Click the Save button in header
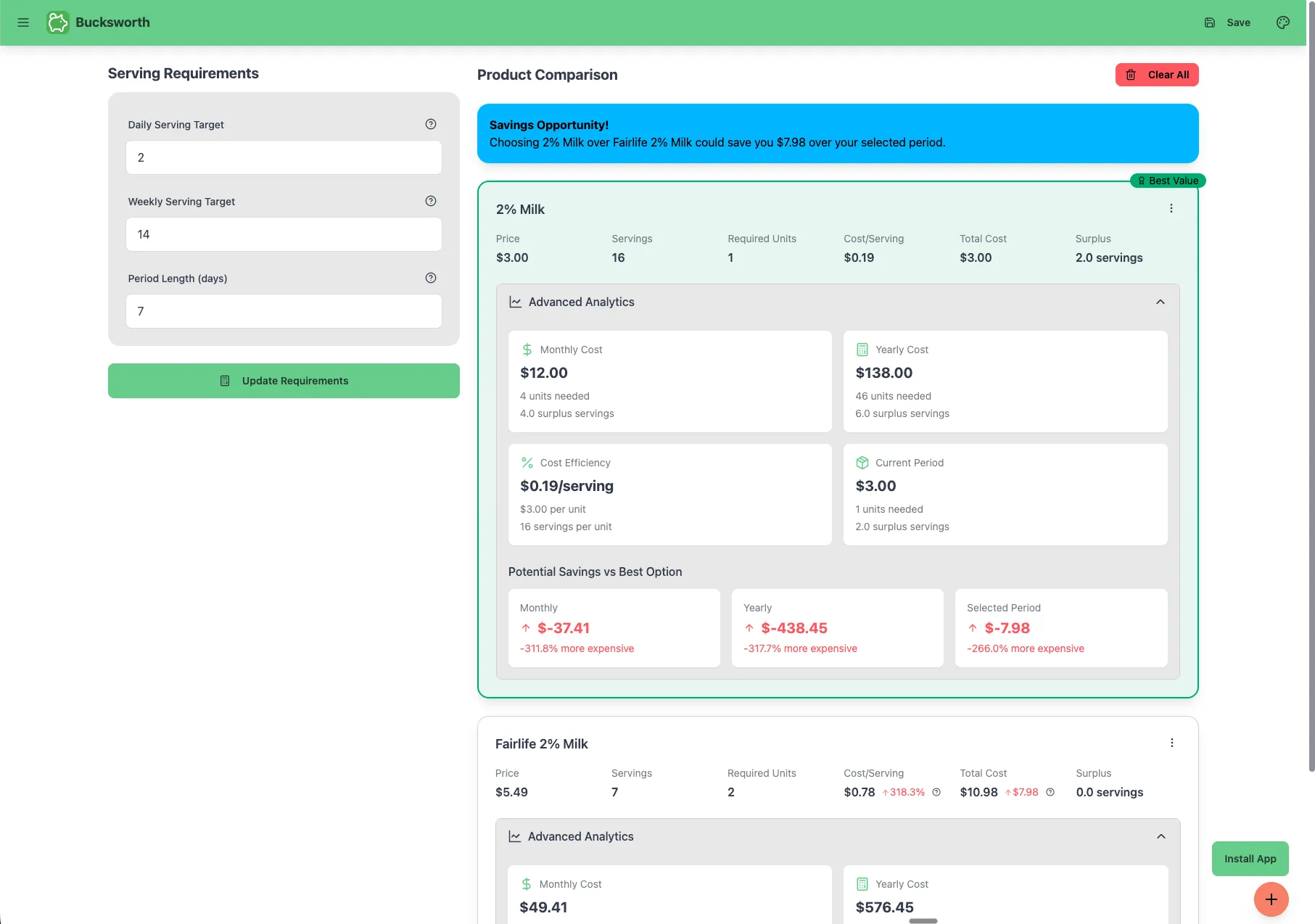The height and width of the screenshot is (924, 1315). point(1227,22)
